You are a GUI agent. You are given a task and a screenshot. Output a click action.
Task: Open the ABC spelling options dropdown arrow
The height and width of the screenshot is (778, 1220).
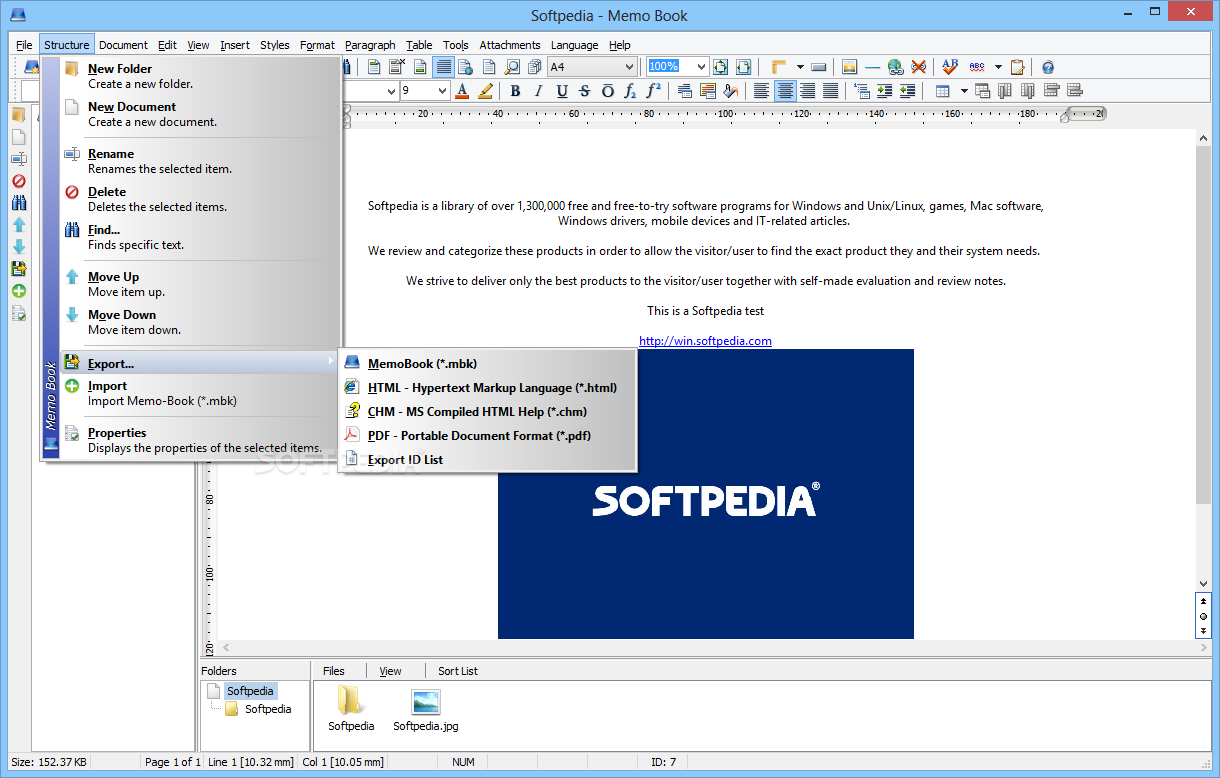pyautogui.click(x=998, y=67)
